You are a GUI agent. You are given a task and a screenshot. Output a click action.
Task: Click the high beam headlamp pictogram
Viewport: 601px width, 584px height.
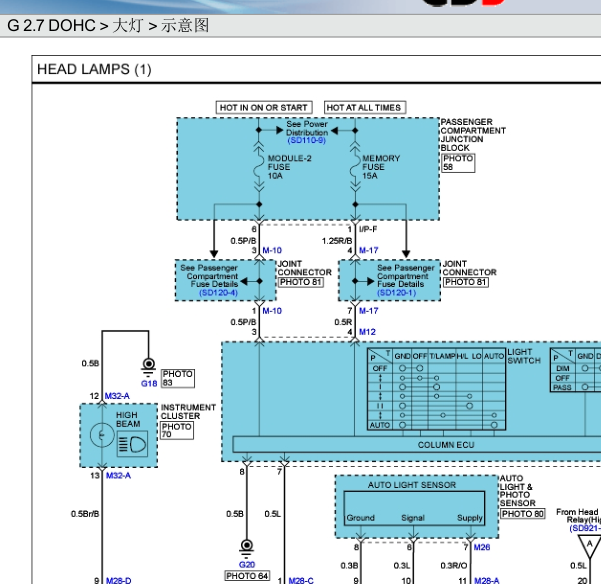coord(132,444)
